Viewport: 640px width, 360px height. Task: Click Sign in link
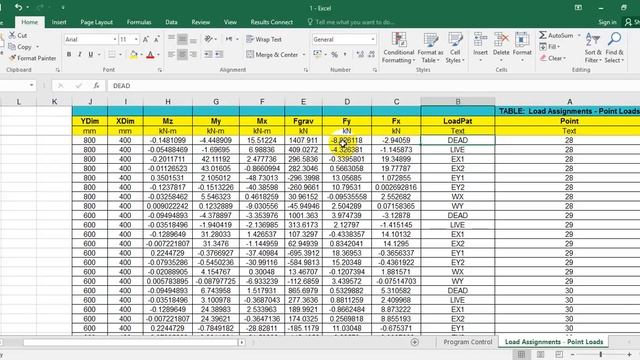tap(607, 22)
